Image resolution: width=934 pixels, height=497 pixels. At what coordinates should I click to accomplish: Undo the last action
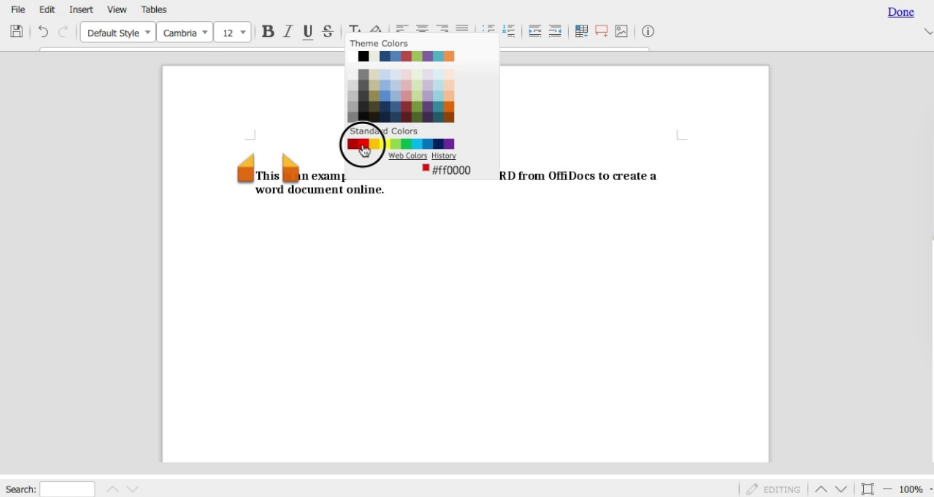click(x=43, y=32)
